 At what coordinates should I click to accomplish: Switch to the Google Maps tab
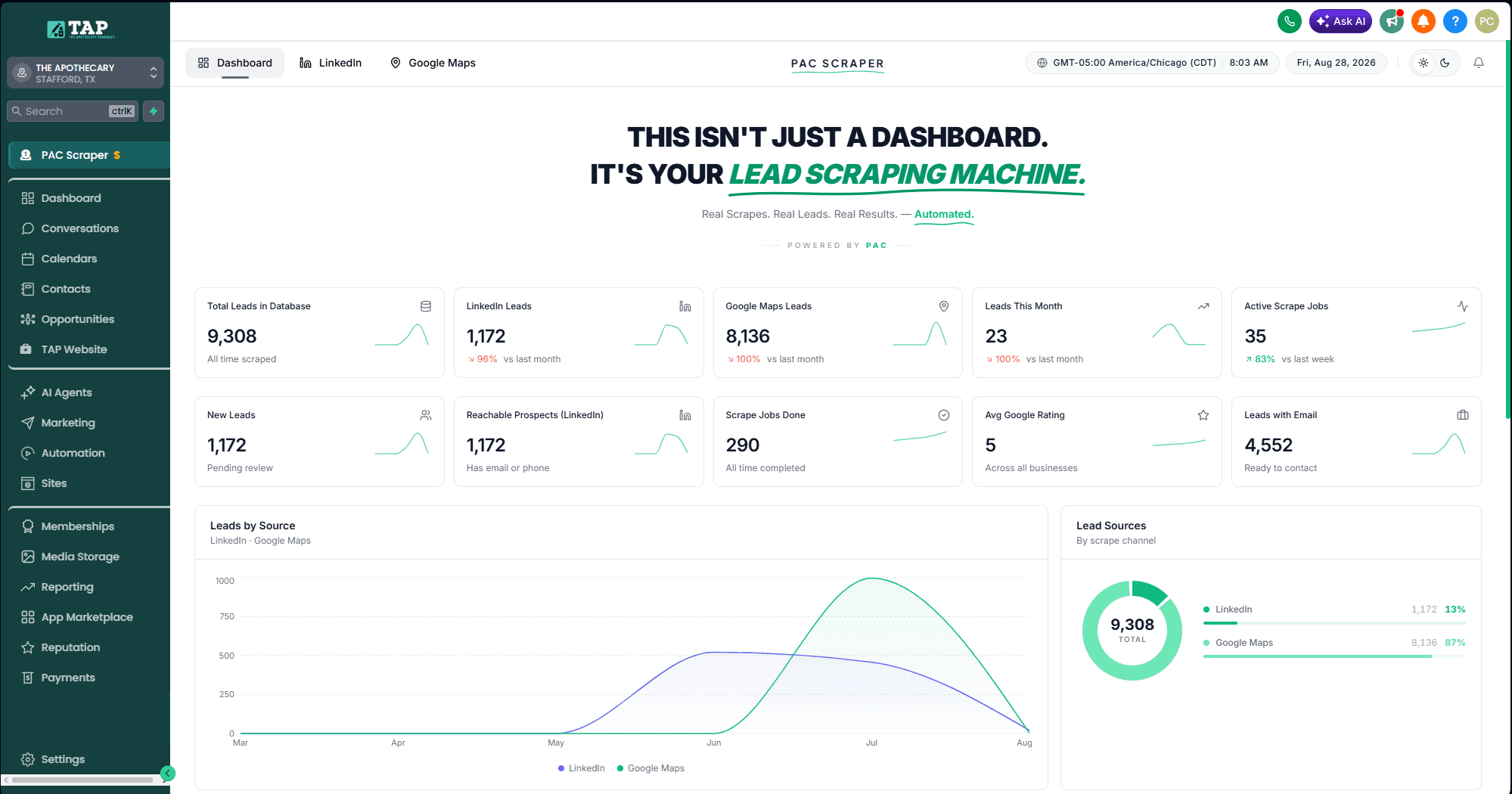coord(433,63)
